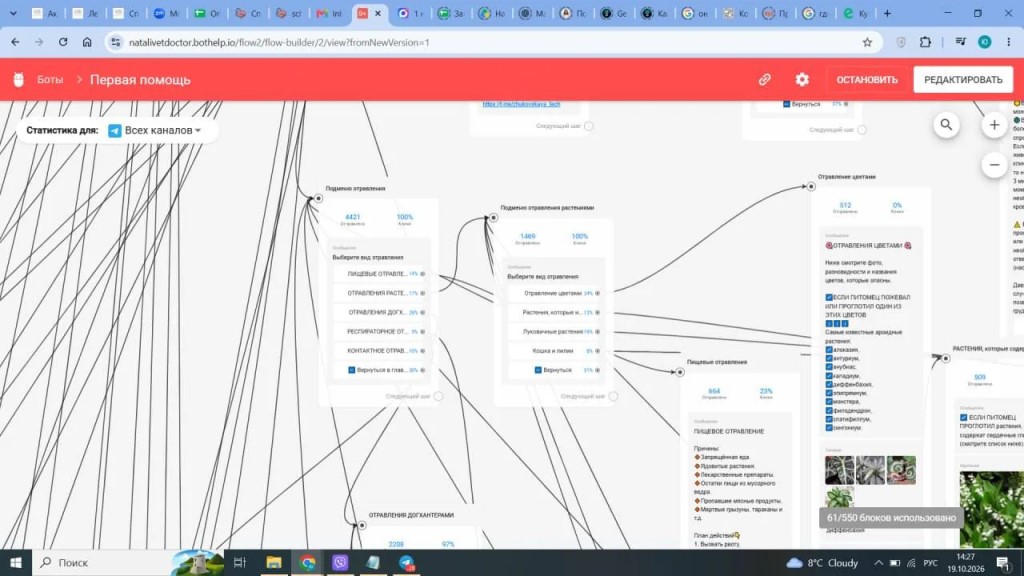
Task: Select the ОТРАВЛЕНИЯ ДОГХ... menu option
Action: pyautogui.click(x=380, y=312)
